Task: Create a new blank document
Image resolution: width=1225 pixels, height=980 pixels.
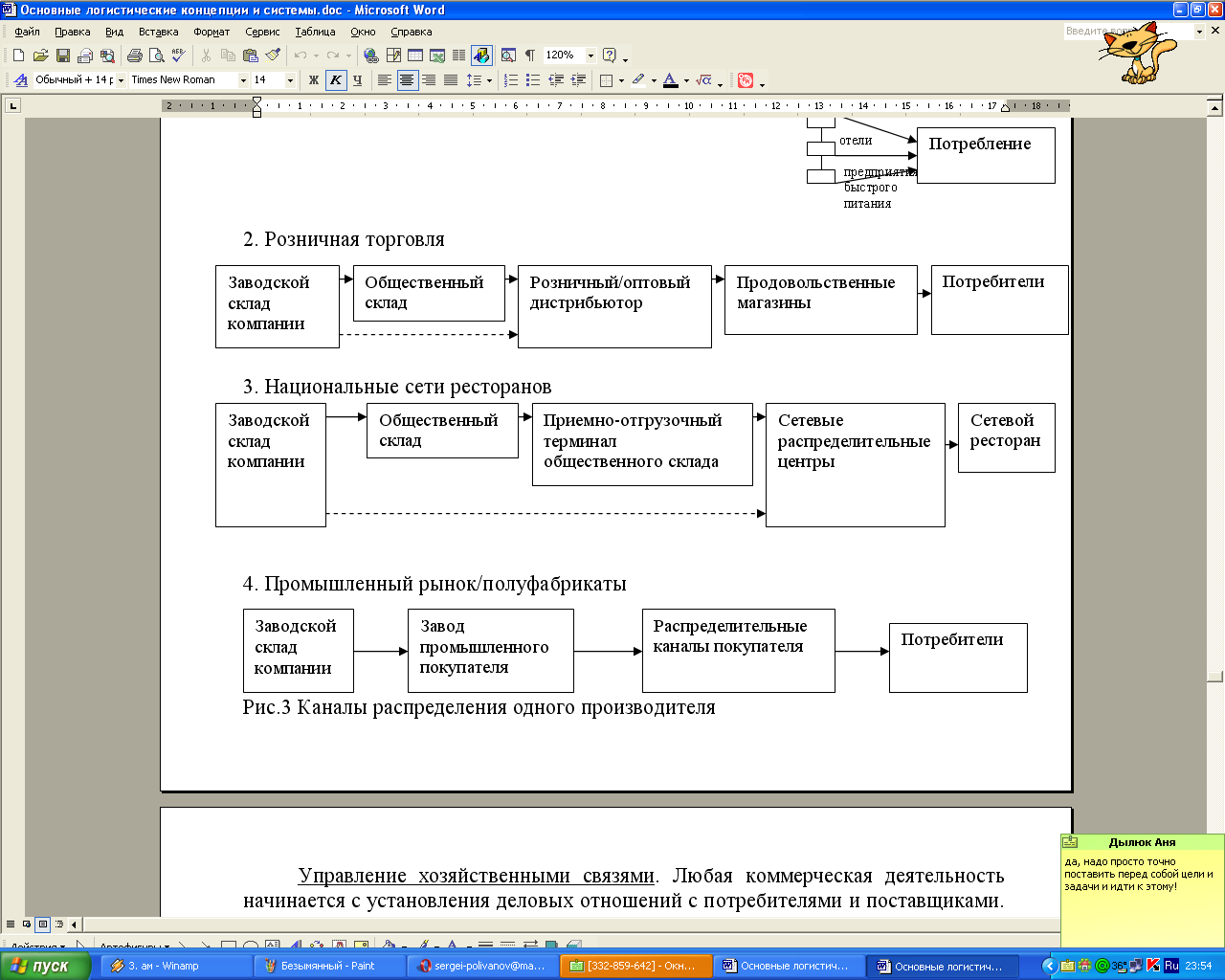Action: pyautogui.click(x=18, y=56)
